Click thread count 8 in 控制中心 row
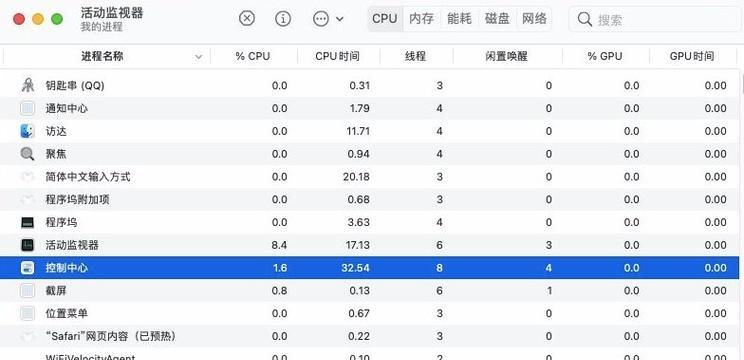This screenshot has width=744, height=360. 439,268
